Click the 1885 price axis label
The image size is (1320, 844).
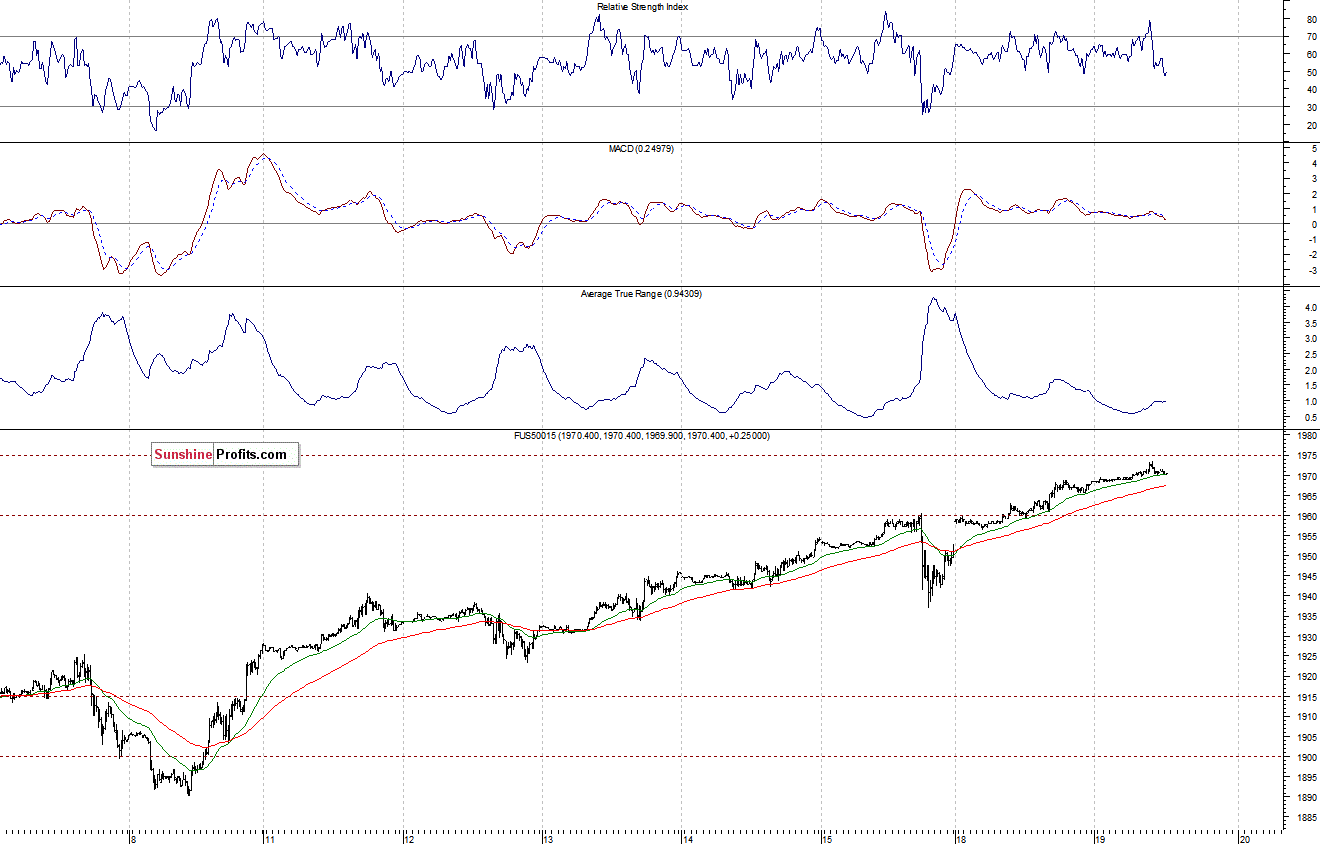[x=1306, y=817]
